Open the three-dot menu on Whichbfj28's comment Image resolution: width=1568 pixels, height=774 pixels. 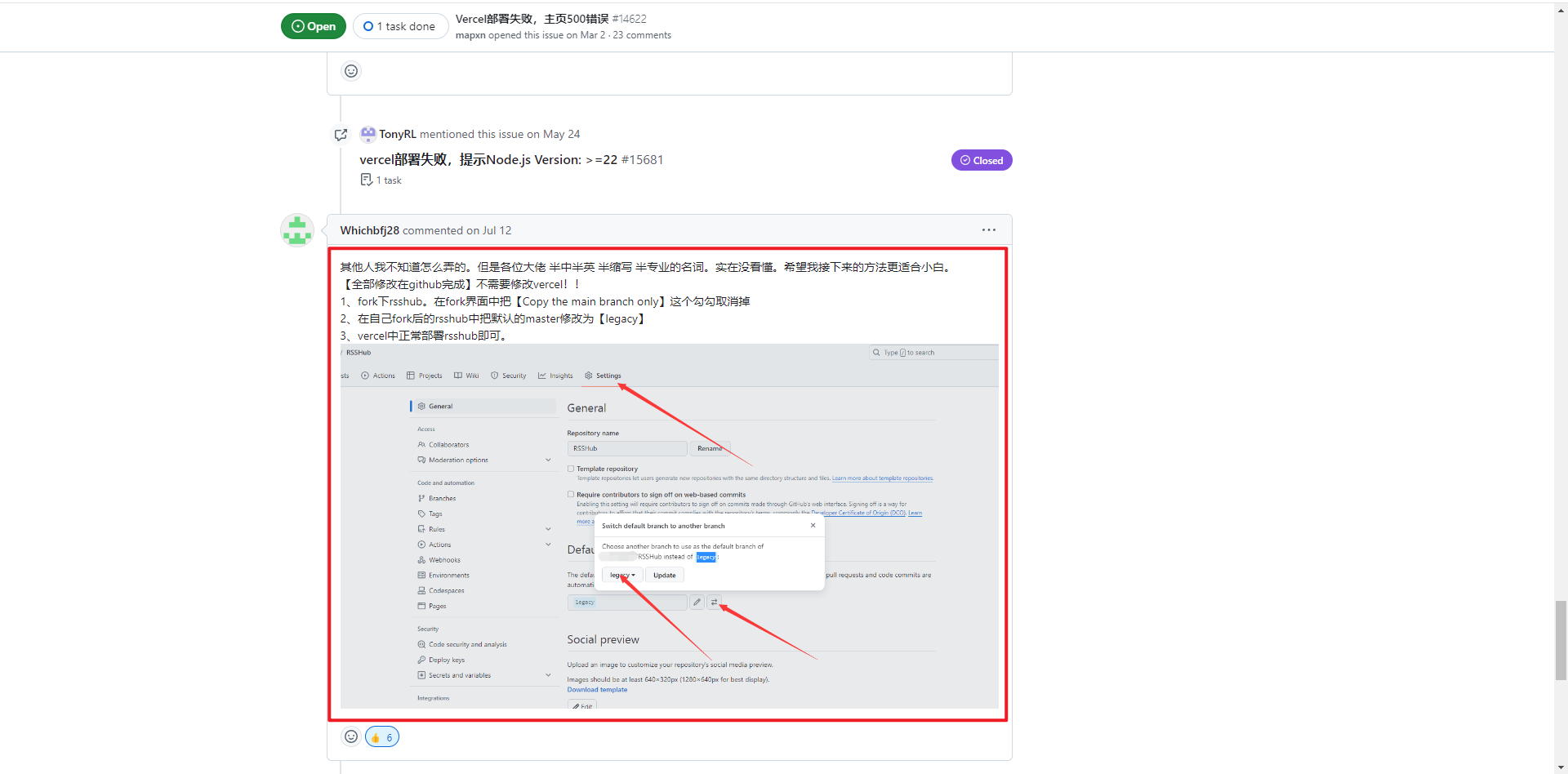click(x=989, y=230)
